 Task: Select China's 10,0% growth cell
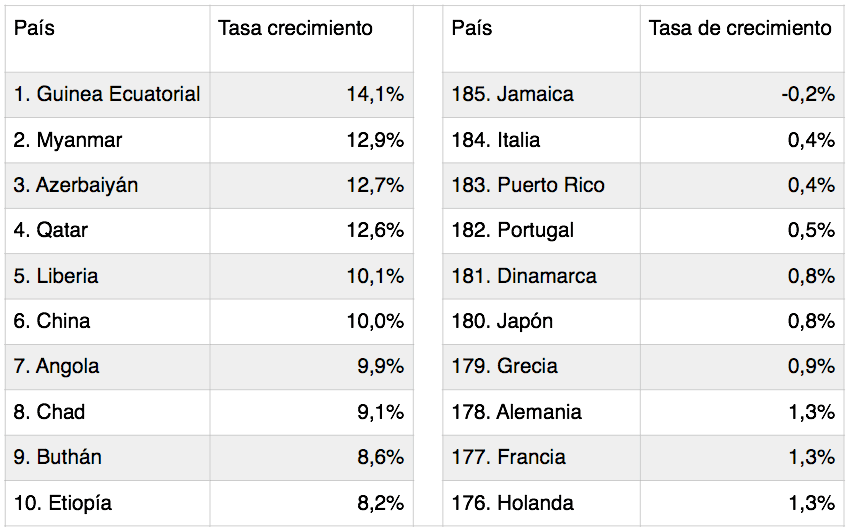pyautogui.click(x=312, y=321)
